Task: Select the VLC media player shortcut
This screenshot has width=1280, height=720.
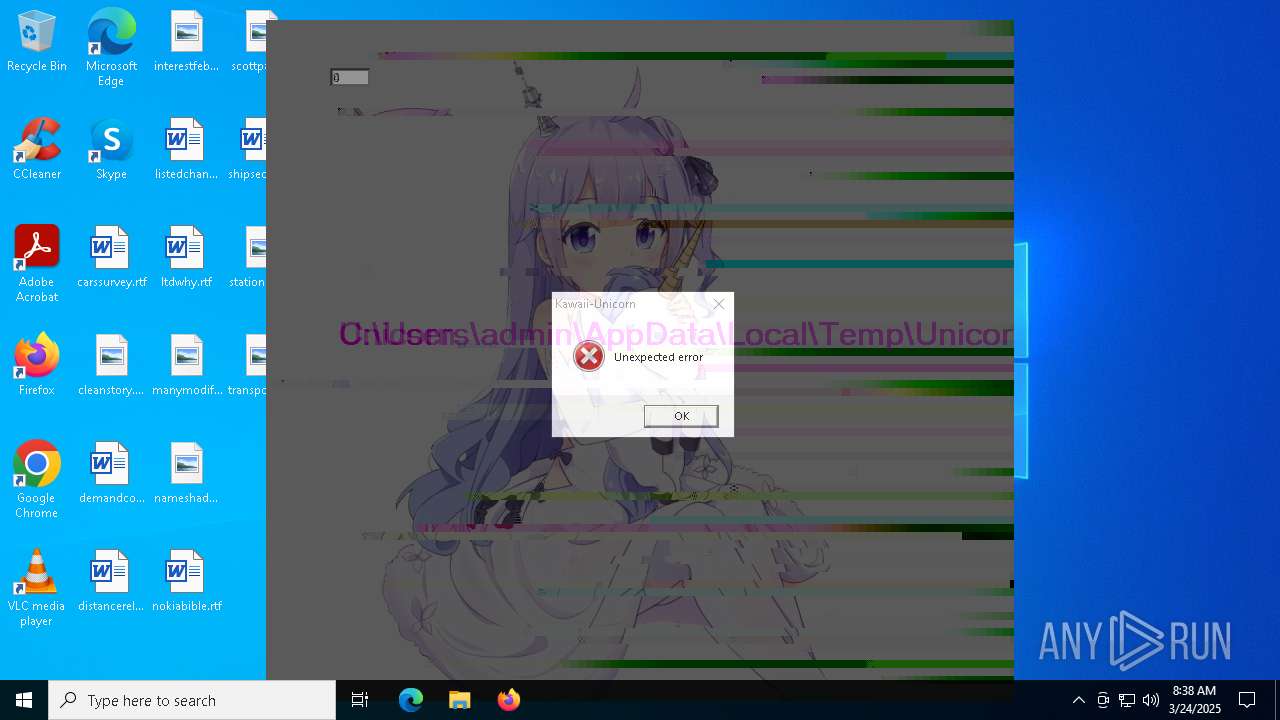Action: 37,588
